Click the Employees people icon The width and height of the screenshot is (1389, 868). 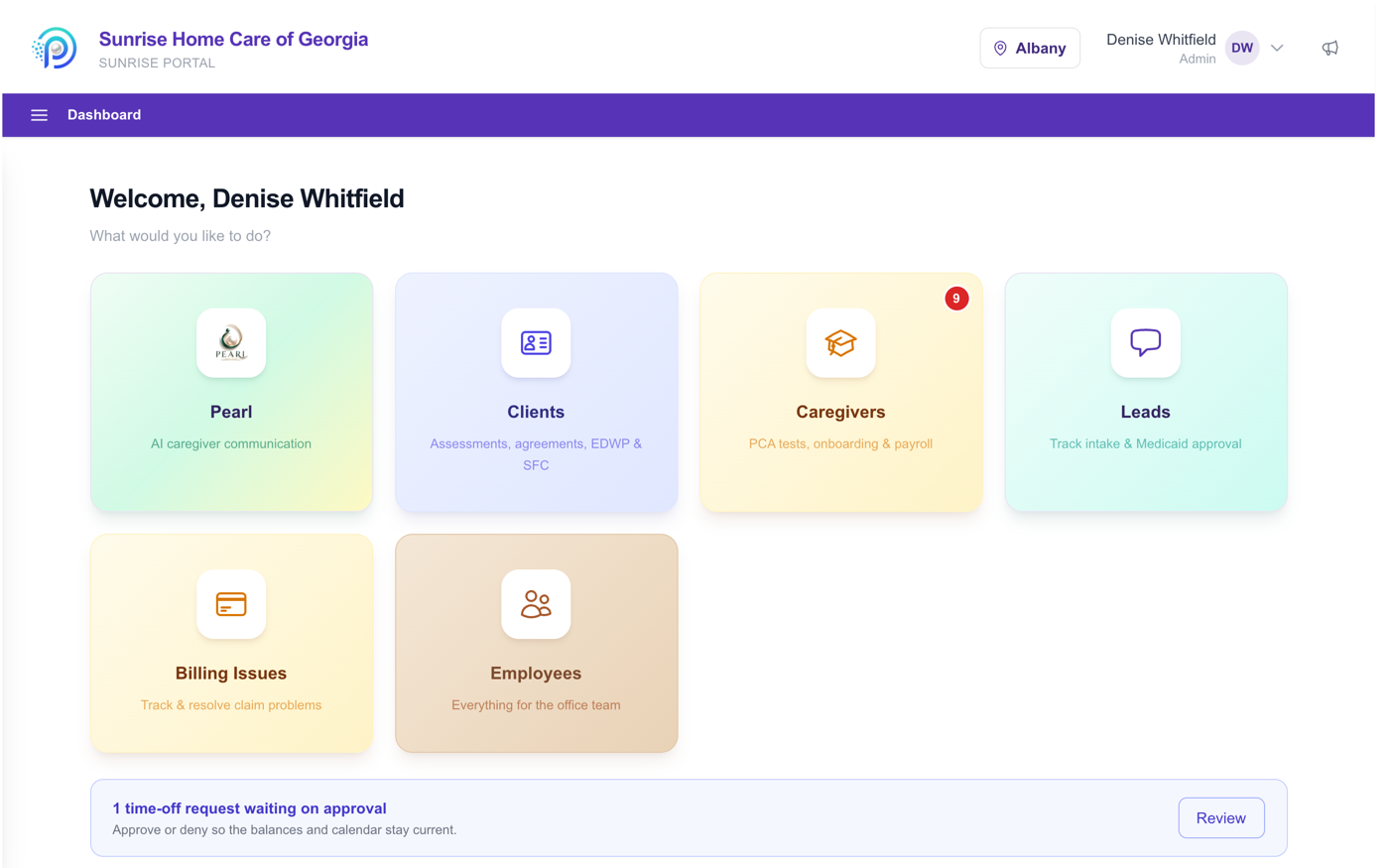tap(536, 604)
